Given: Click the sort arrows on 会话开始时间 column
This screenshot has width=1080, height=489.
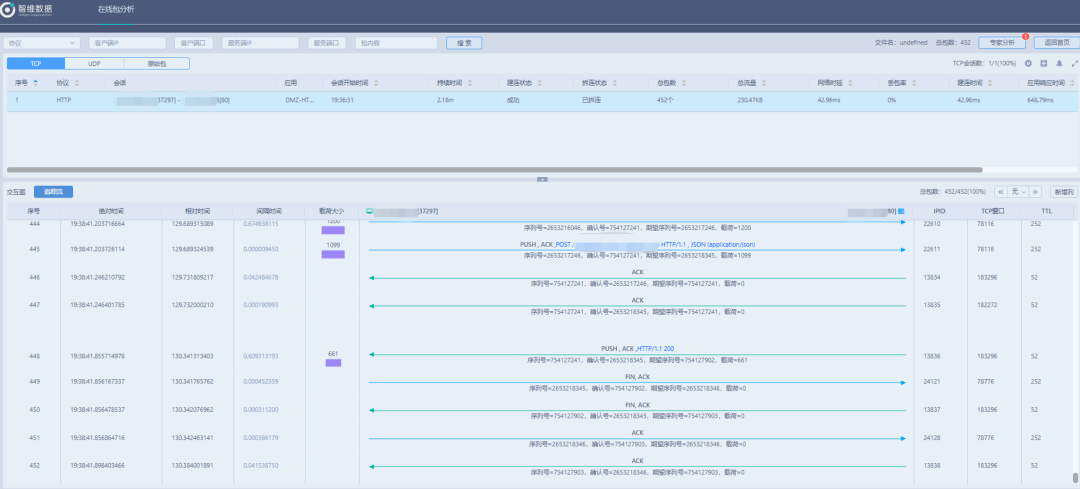Looking at the screenshot, I should (x=376, y=83).
